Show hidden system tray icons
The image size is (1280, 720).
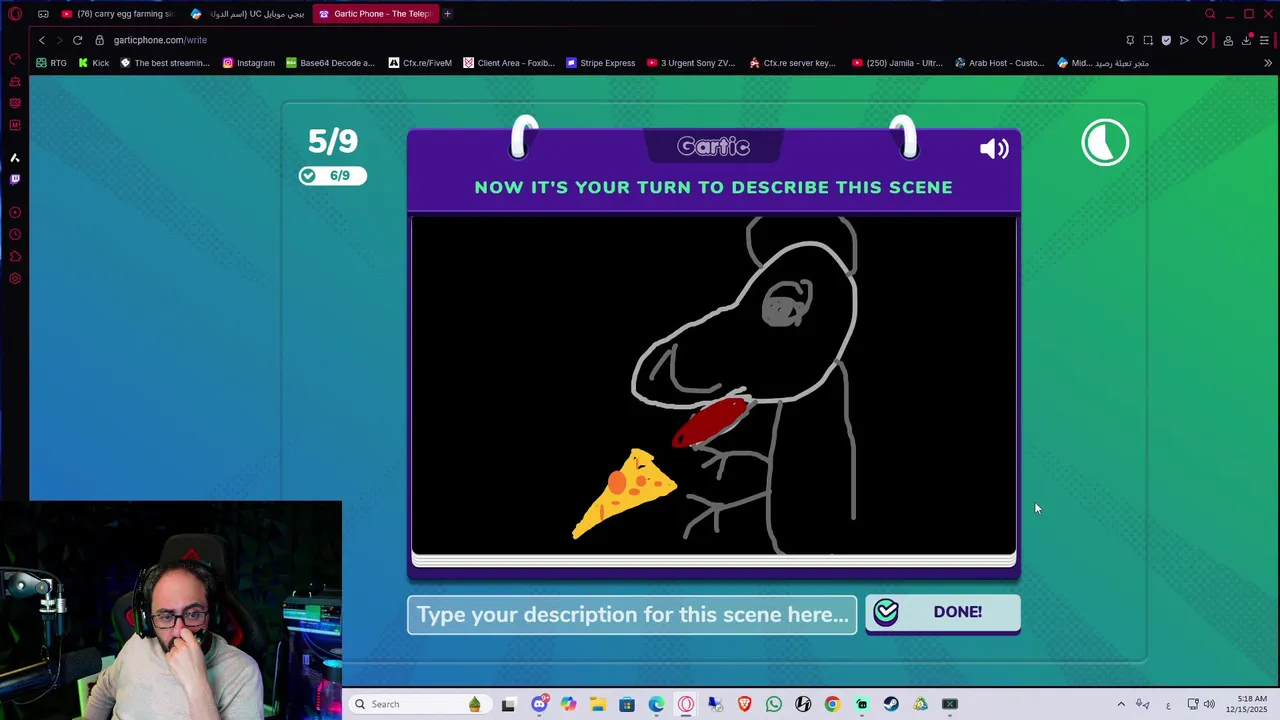point(1121,704)
